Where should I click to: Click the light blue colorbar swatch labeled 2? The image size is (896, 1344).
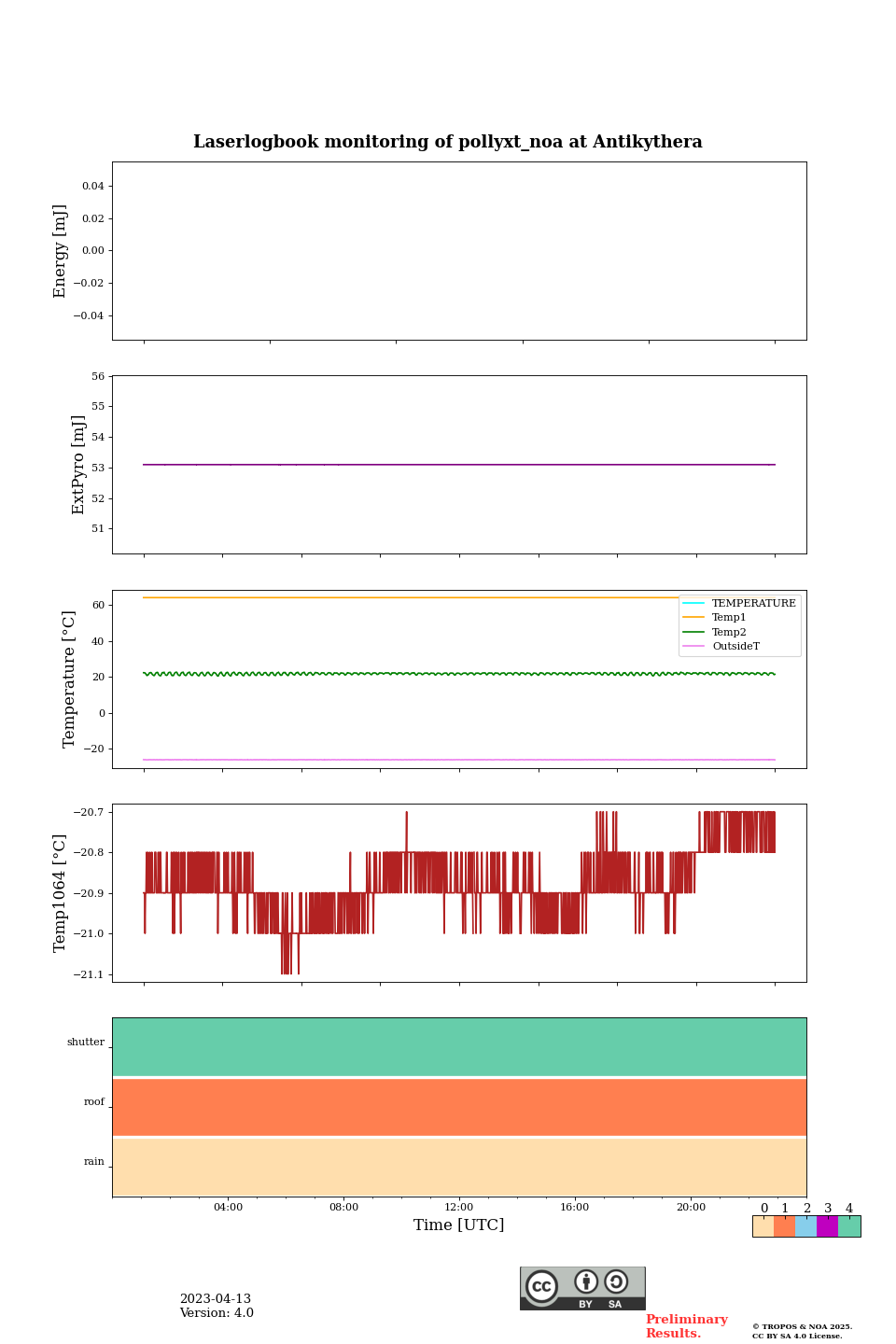(x=805, y=1226)
